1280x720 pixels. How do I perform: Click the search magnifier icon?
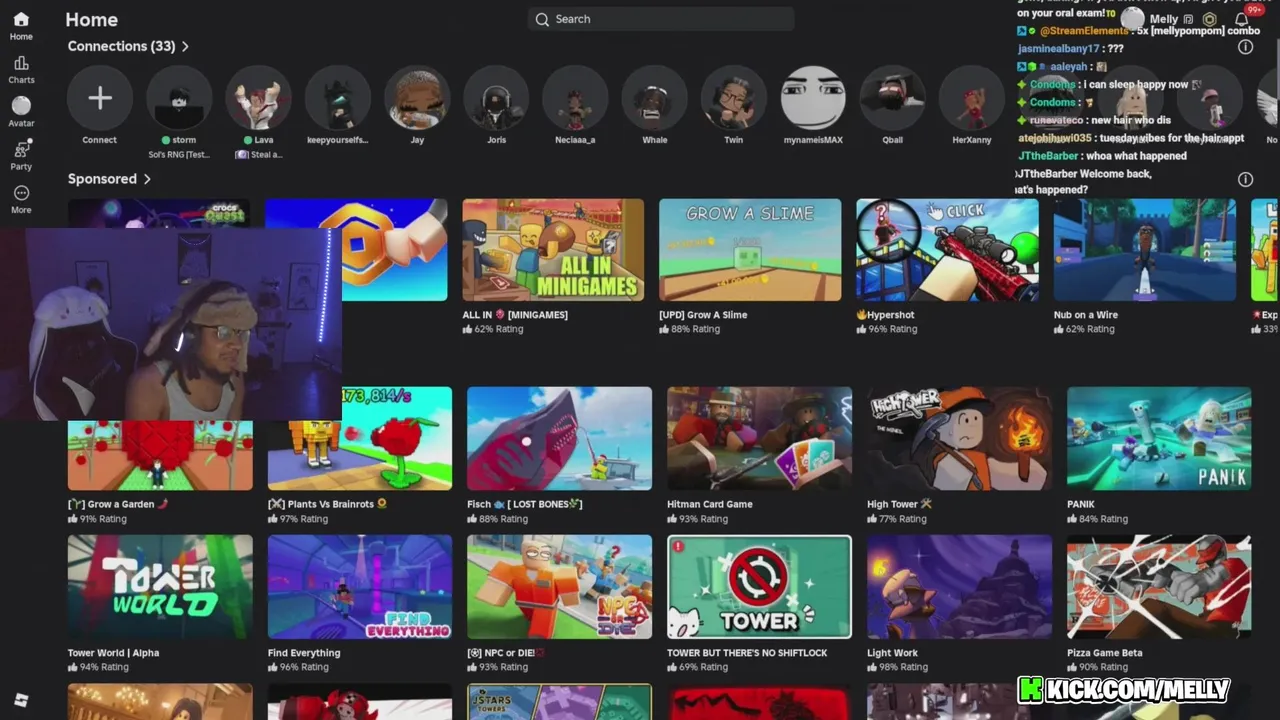tap(542, 19)
